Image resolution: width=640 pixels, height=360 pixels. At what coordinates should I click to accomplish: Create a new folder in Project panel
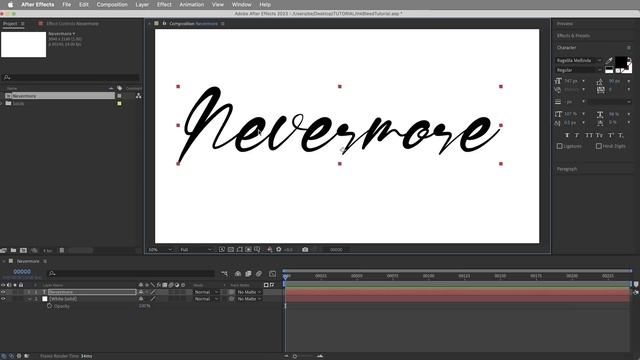coord(13,250)
